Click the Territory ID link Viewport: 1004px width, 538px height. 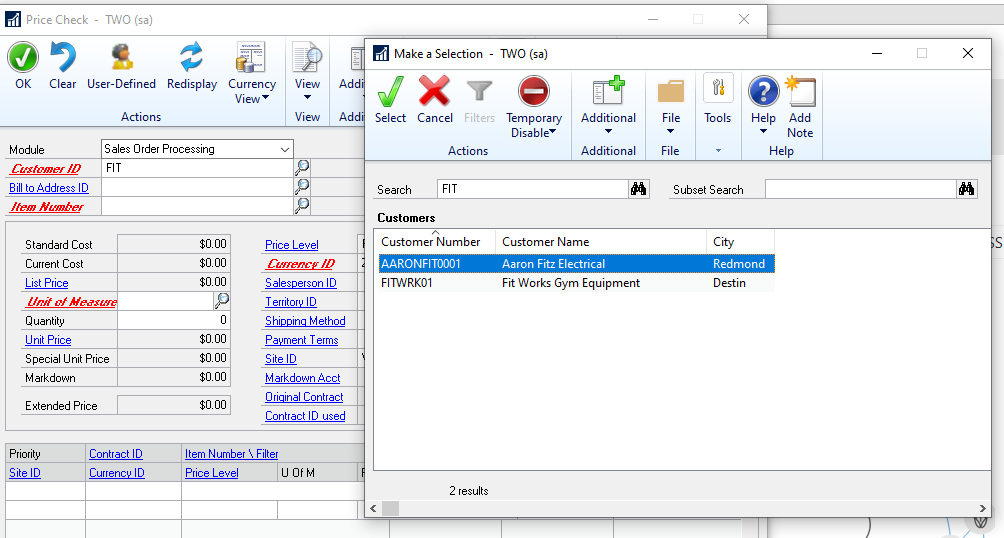pos(291,302)
